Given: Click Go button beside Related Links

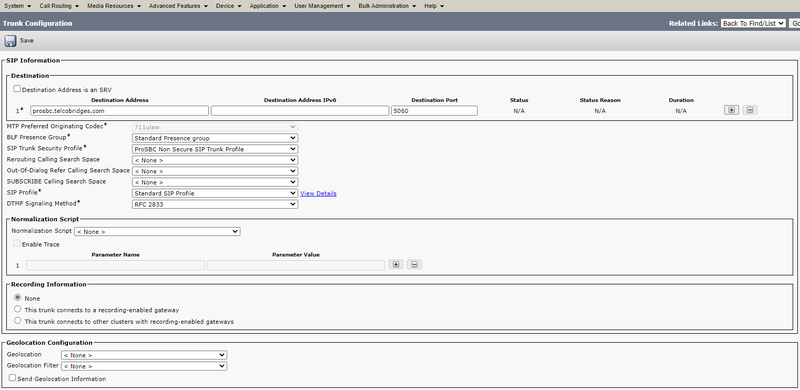Looking at the screenshot, I should pyautogui.click(x=794, y=23).
